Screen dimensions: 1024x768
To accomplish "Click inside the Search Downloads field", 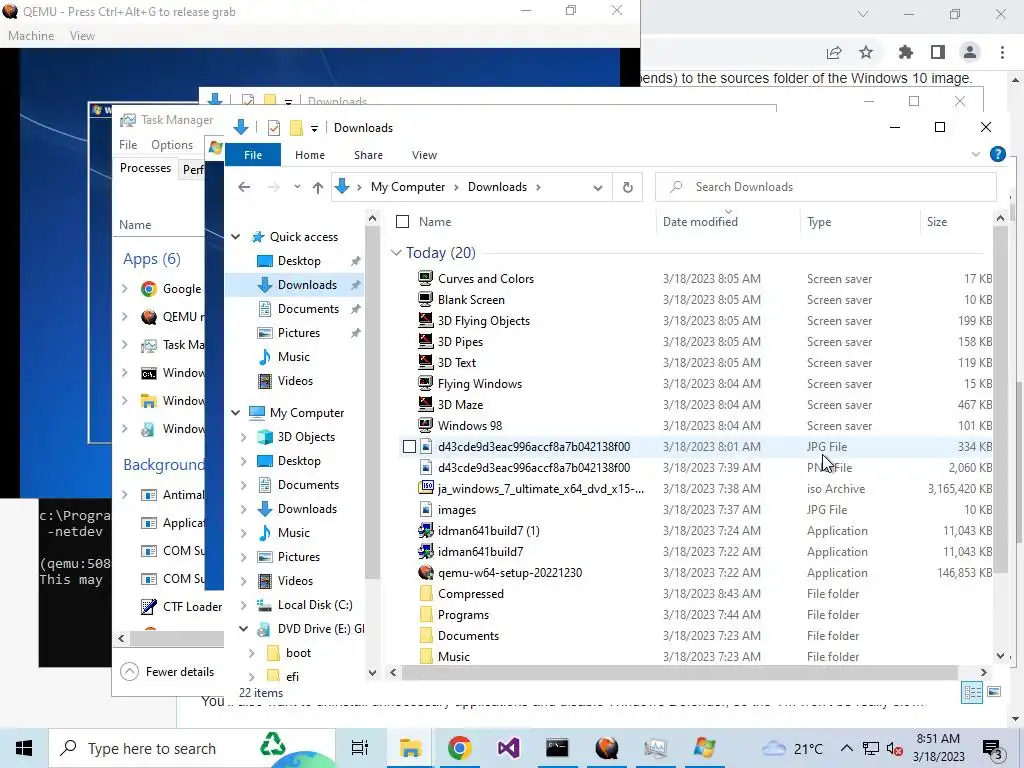I will pyautogui.click(x=826, y=187).
